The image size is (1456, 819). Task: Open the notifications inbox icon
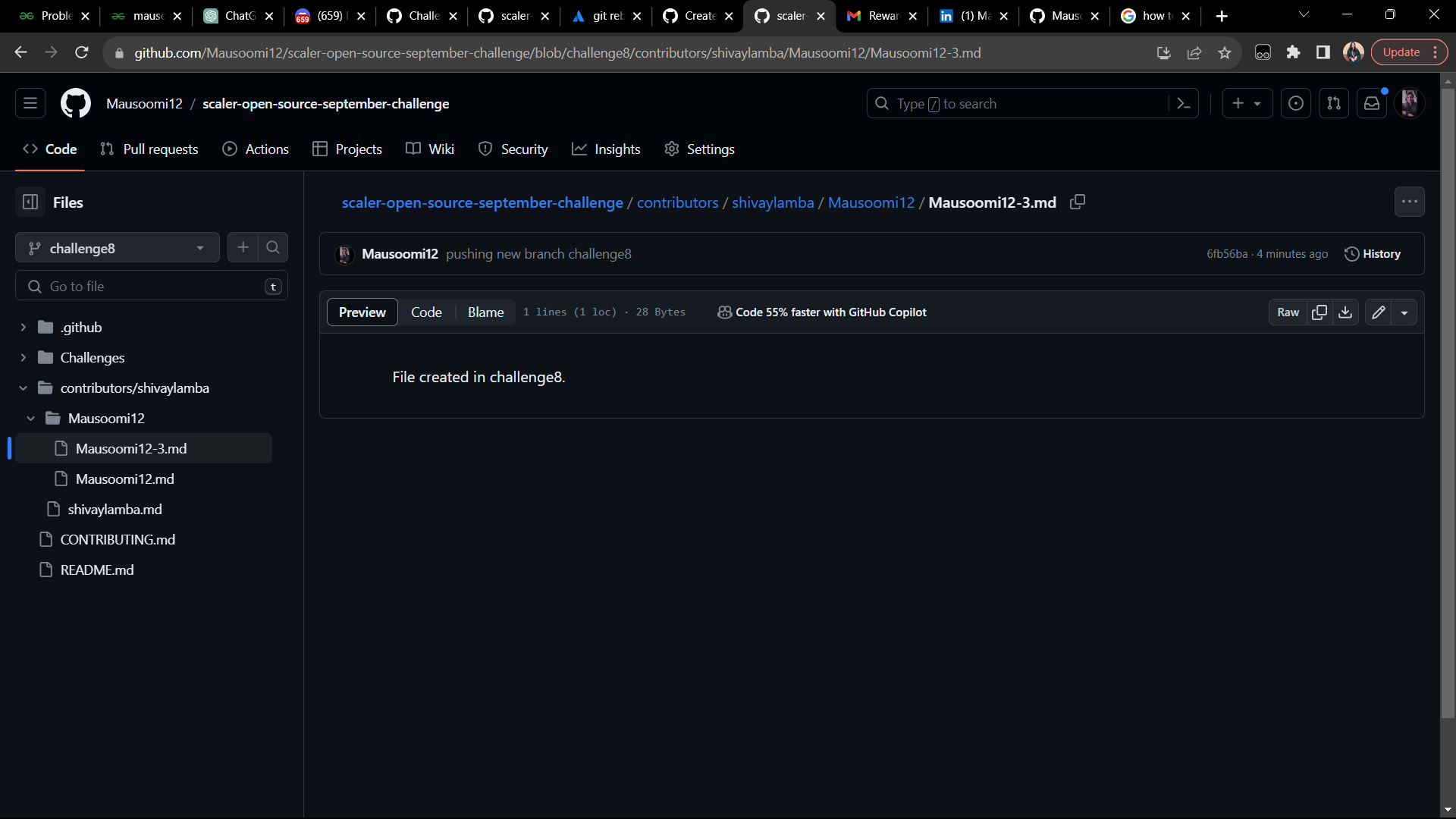coord(1372,104)
